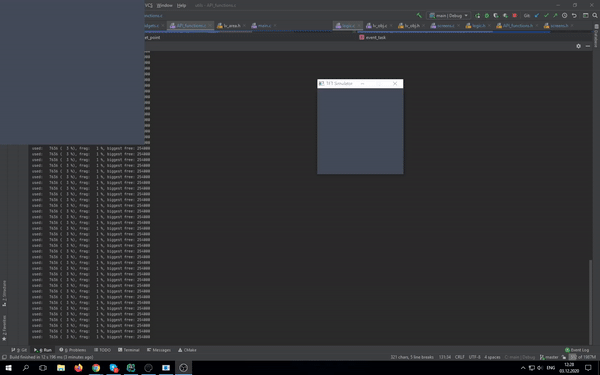Open the main | Debug configuration dropdown

click(x=448, y=16)
